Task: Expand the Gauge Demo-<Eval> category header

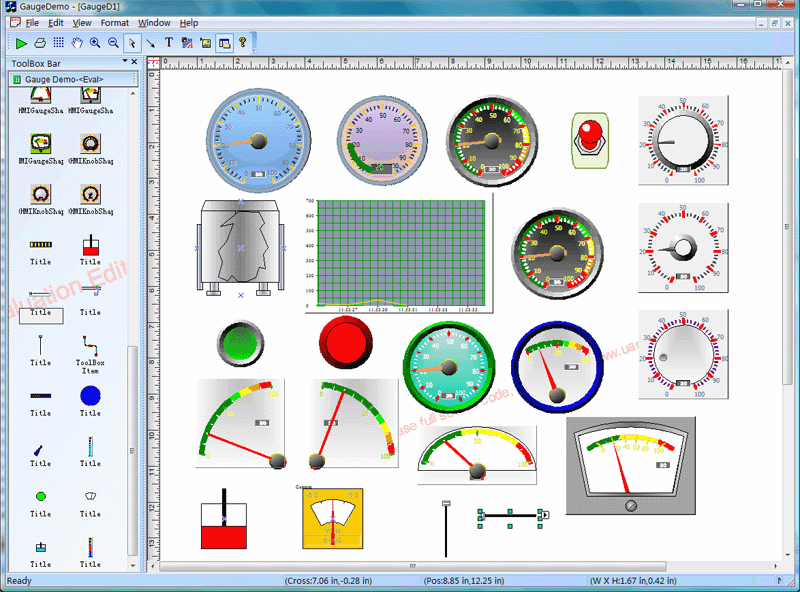Action: point(70,79)
